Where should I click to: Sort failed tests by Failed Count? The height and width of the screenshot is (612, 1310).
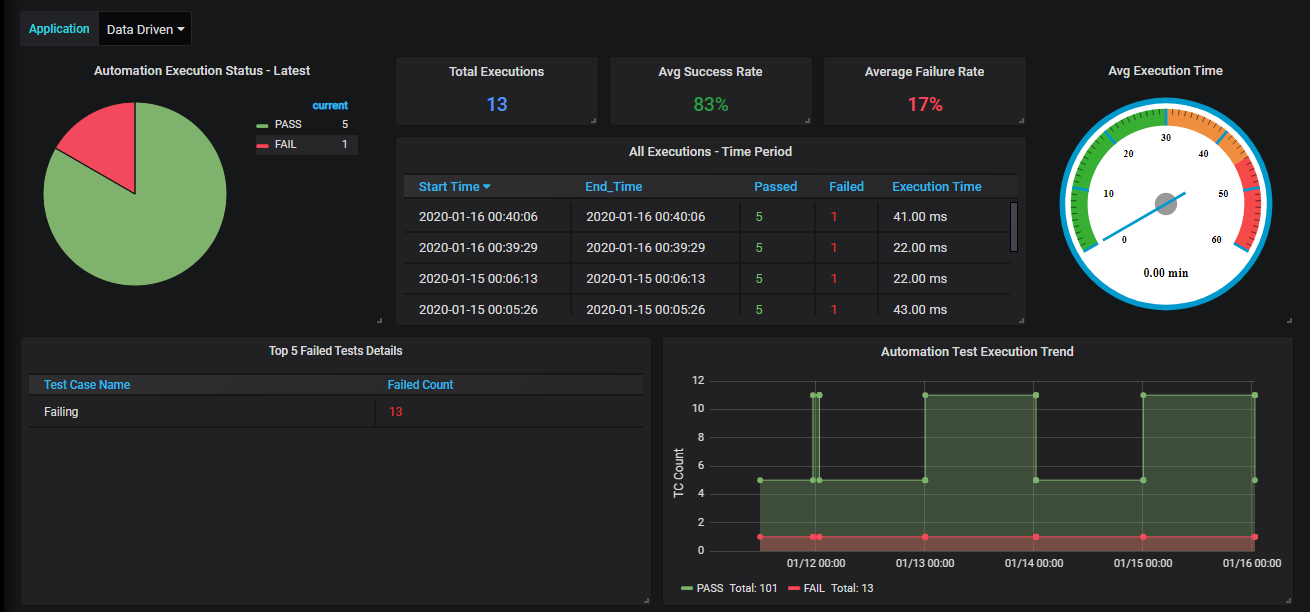[420, 384]
